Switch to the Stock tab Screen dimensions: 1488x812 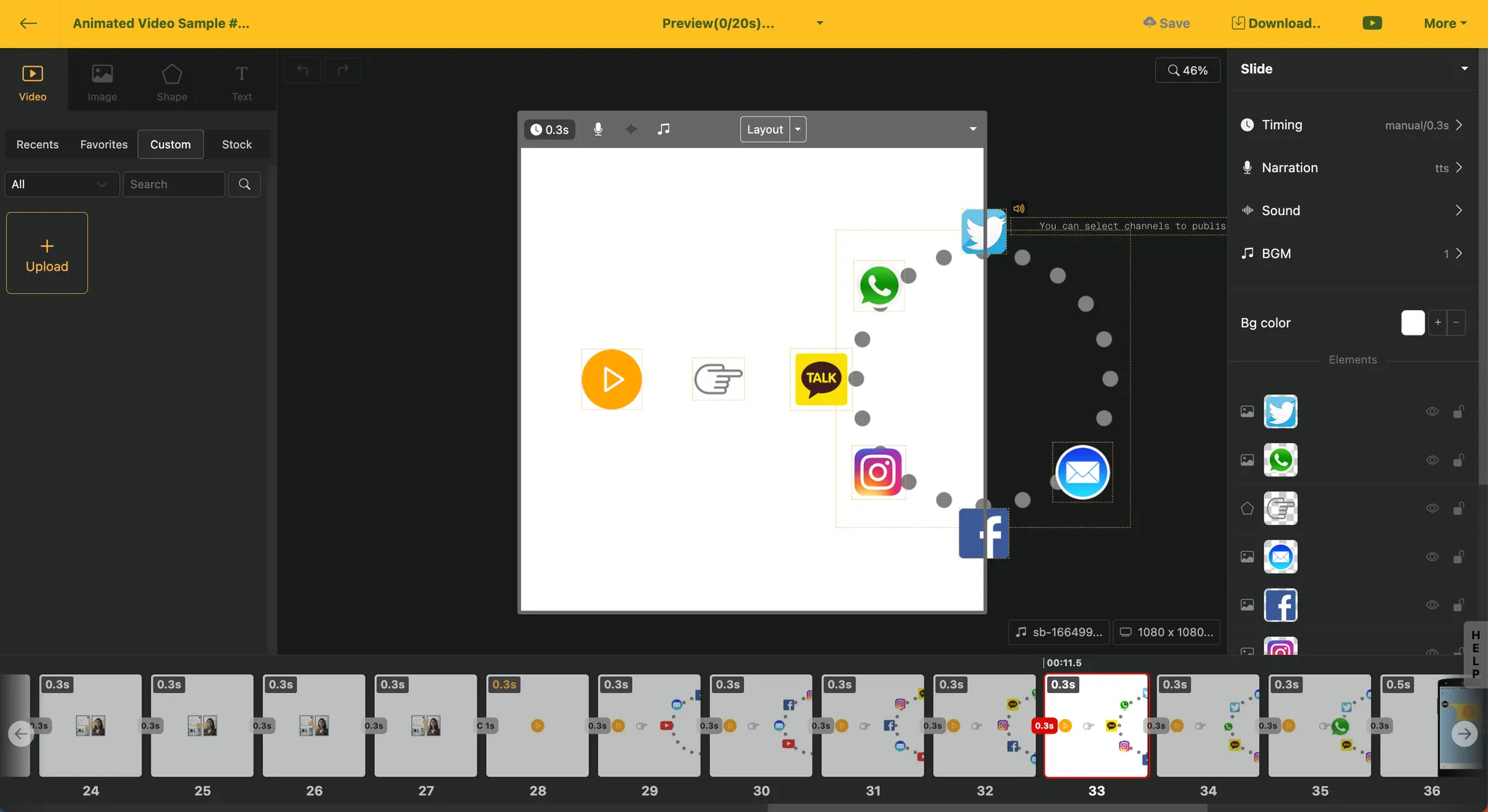(x=237, y=145)
